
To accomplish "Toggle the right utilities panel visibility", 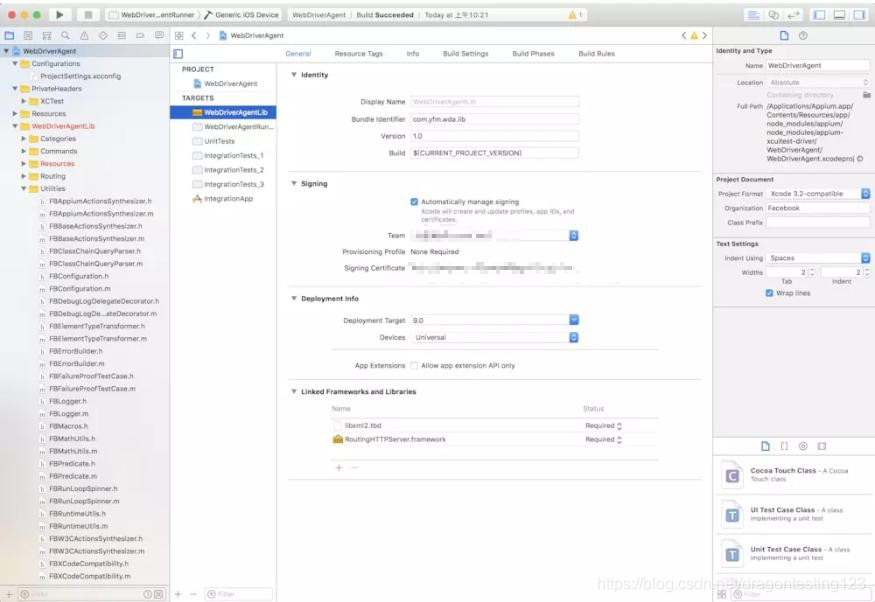I will click(x=859, y=15).
